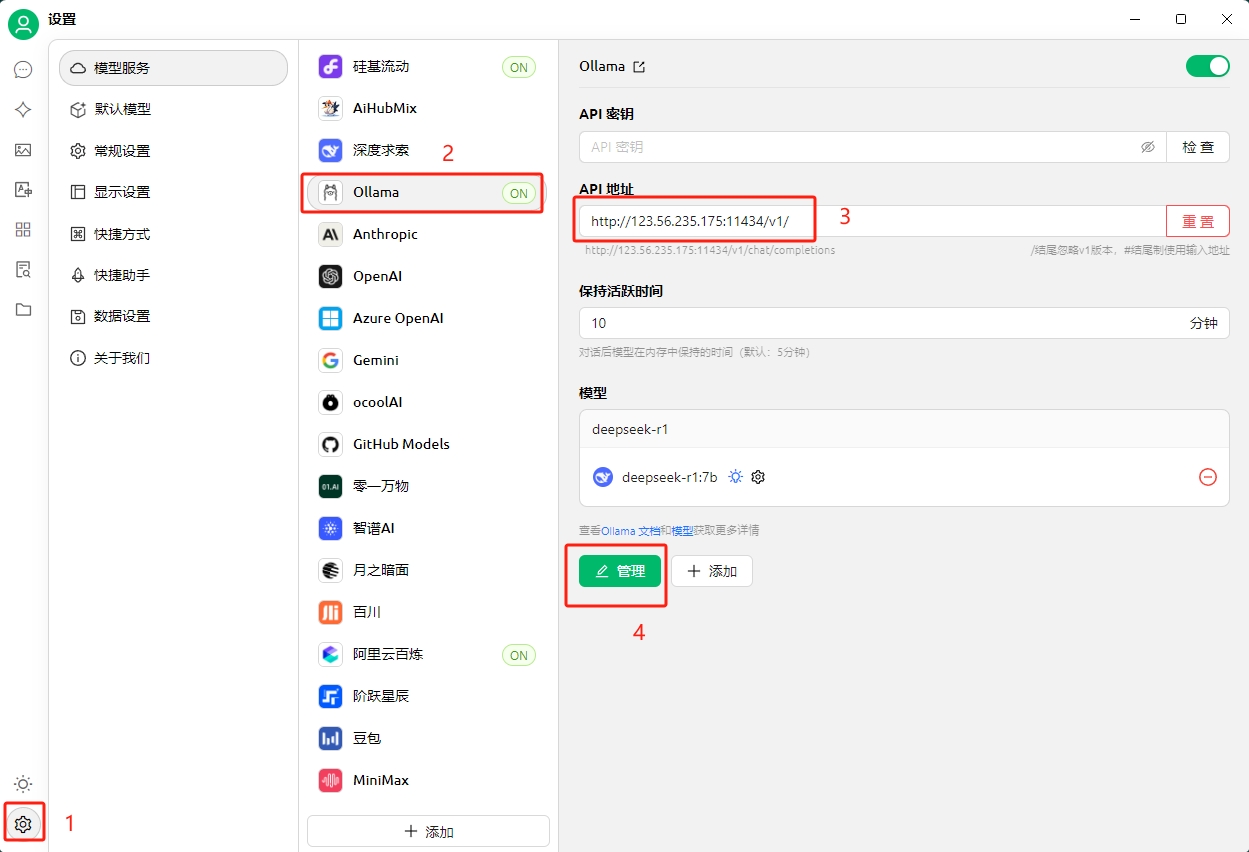Viewport: 1249px width, 852px height.
Task: Open the image painting sidebar icon
Action: click(23, 150)
